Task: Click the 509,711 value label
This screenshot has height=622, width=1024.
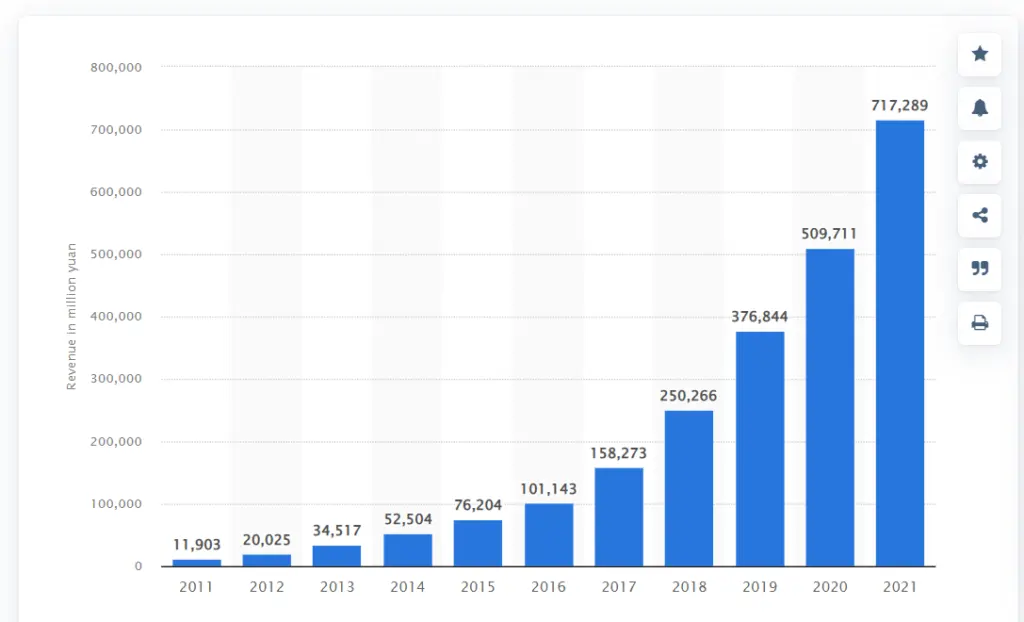Action: 829,234
